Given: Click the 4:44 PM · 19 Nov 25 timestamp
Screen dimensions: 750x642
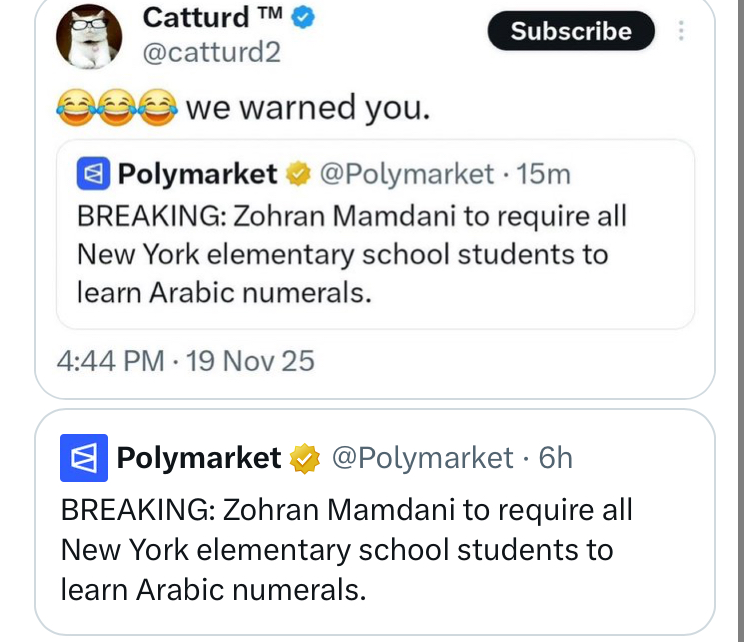Looking at the screenshot, I should pos(186,360).
